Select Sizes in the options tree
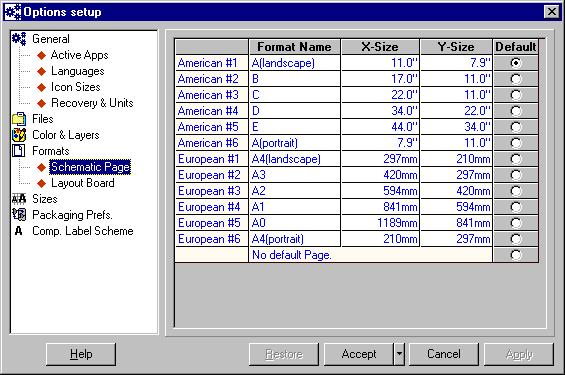 pos(45,199)
